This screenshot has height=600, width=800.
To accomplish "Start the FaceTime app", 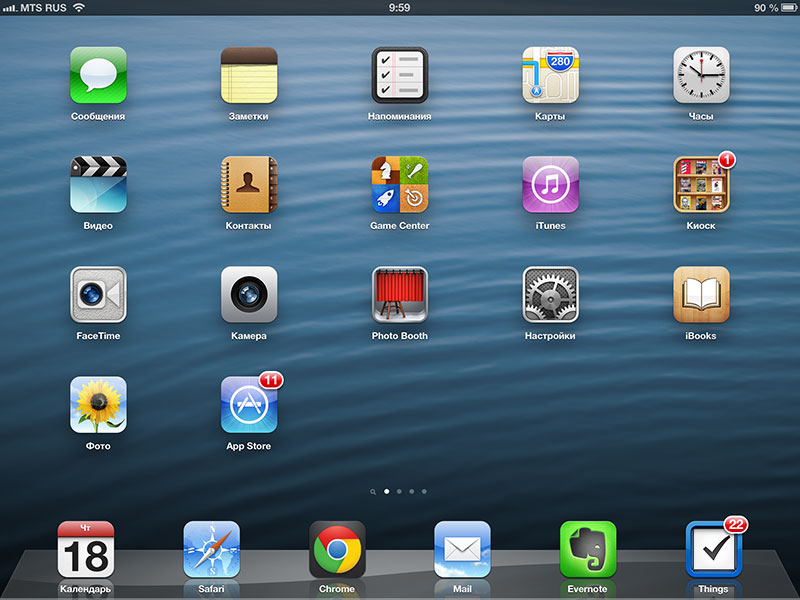I will 98,295.
